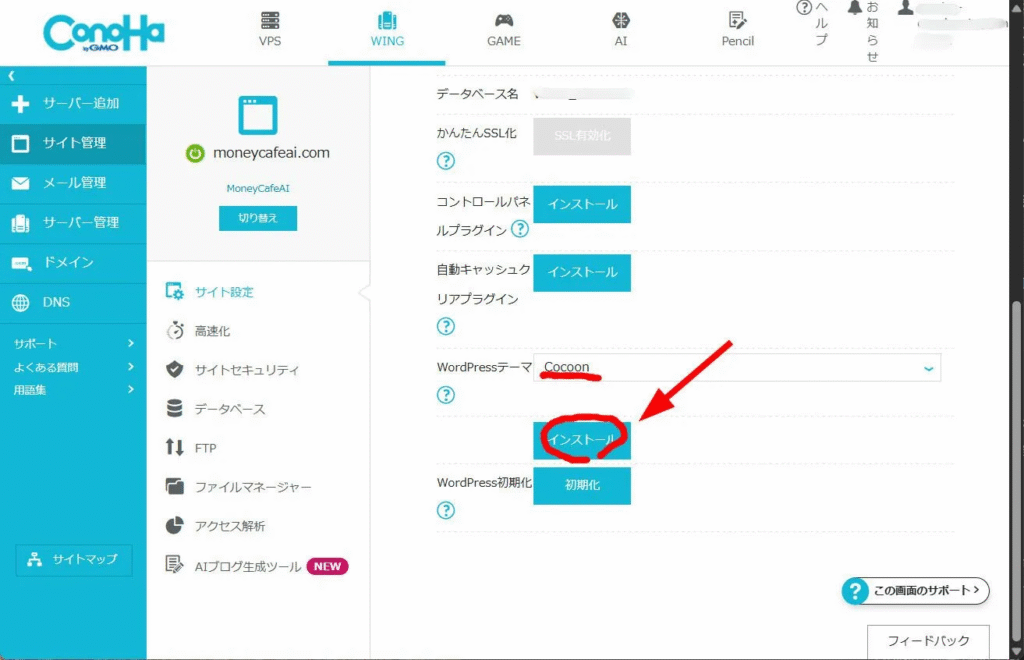This screenshot has width=1024, height=660.
Task: Click the DNS globe icon
Action: pyautogui.click(x=20, y=303)
